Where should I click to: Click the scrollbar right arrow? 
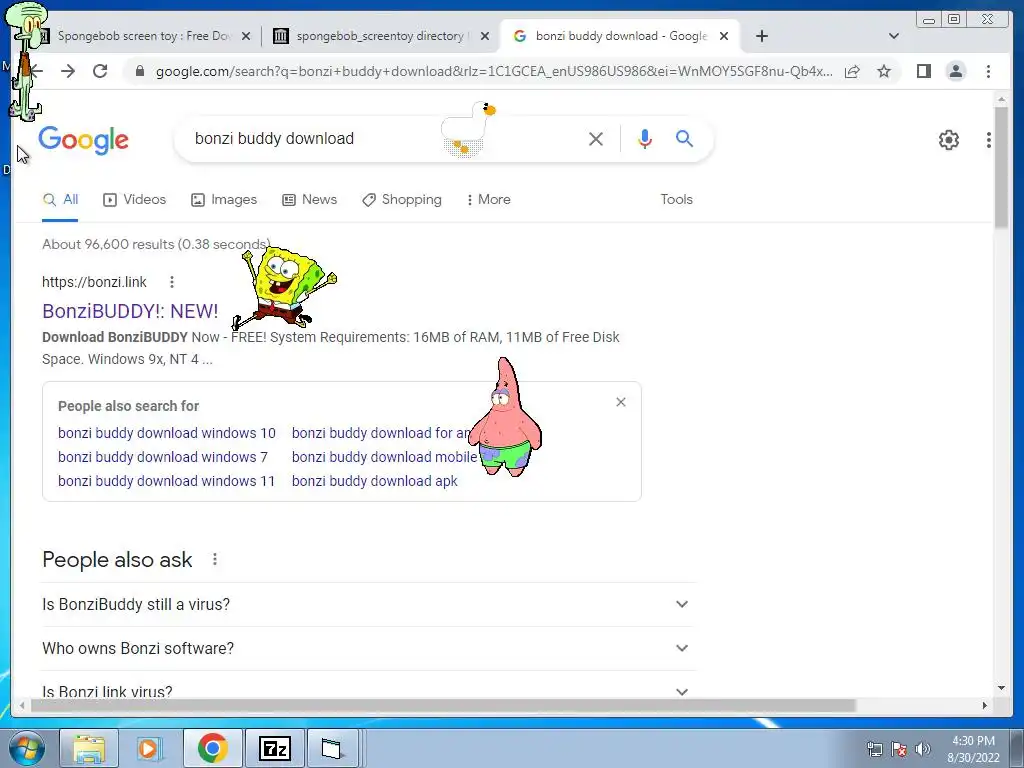coord(985,705)
